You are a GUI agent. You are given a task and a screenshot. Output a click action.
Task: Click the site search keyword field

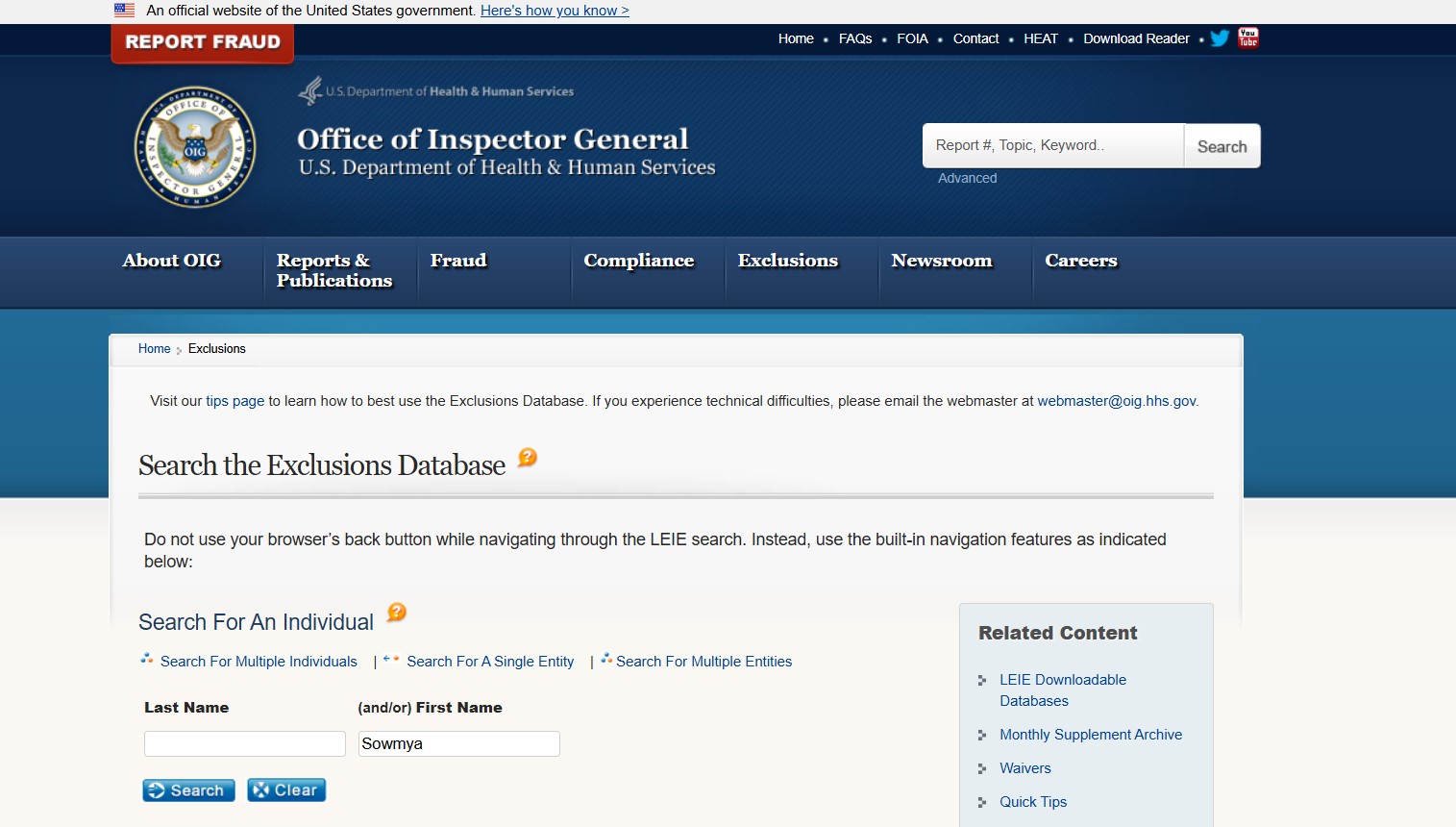[x=1053, y=145]
